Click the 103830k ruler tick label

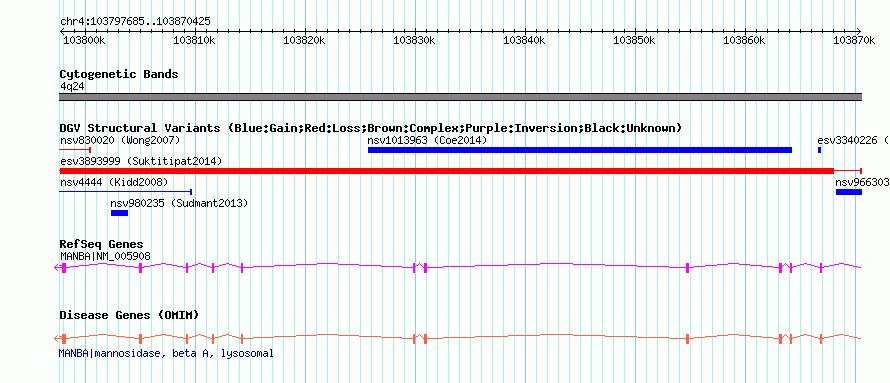[x=414, y=40]
